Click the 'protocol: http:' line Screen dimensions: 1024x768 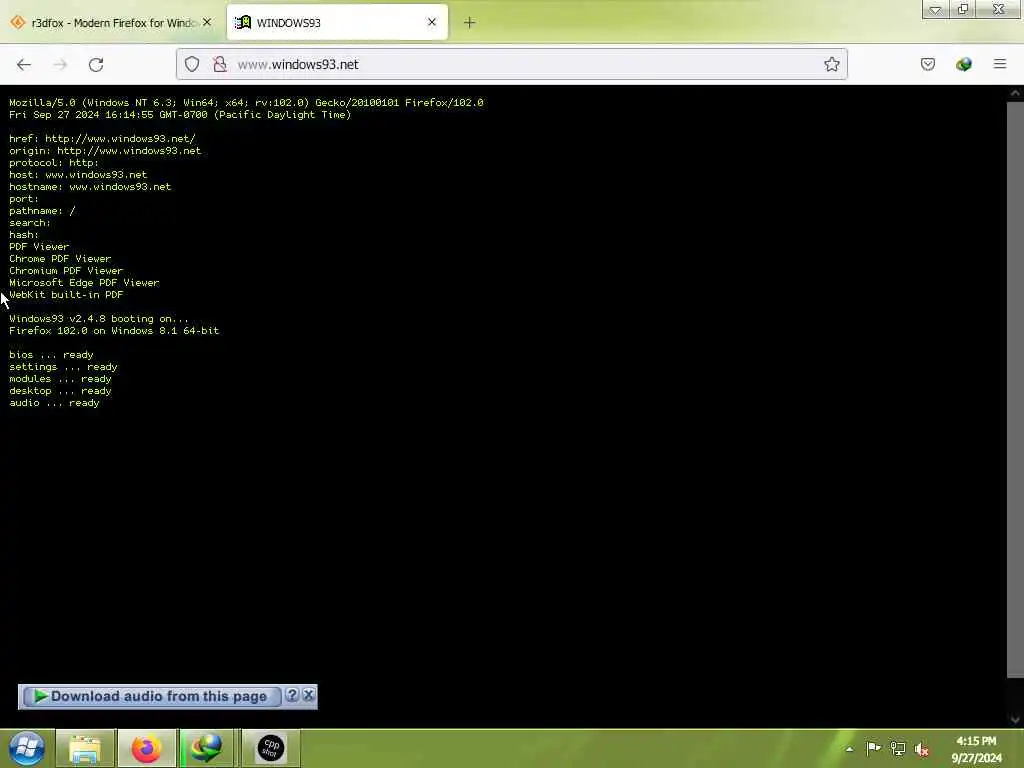(x=54, y=163)
